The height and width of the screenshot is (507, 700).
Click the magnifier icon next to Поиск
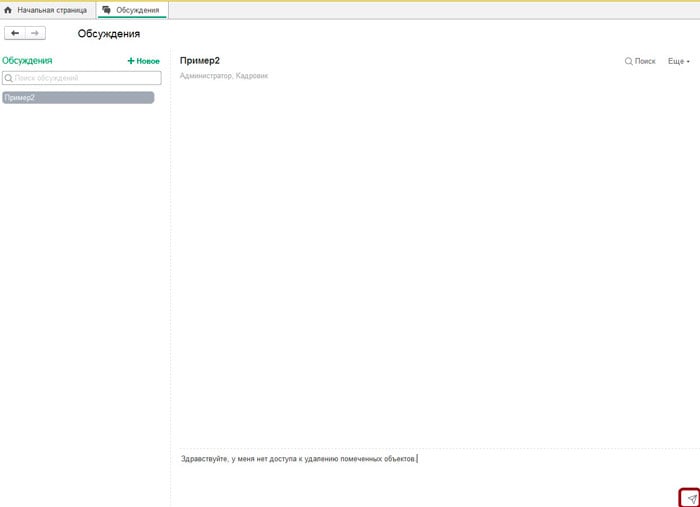coord(628,61)
